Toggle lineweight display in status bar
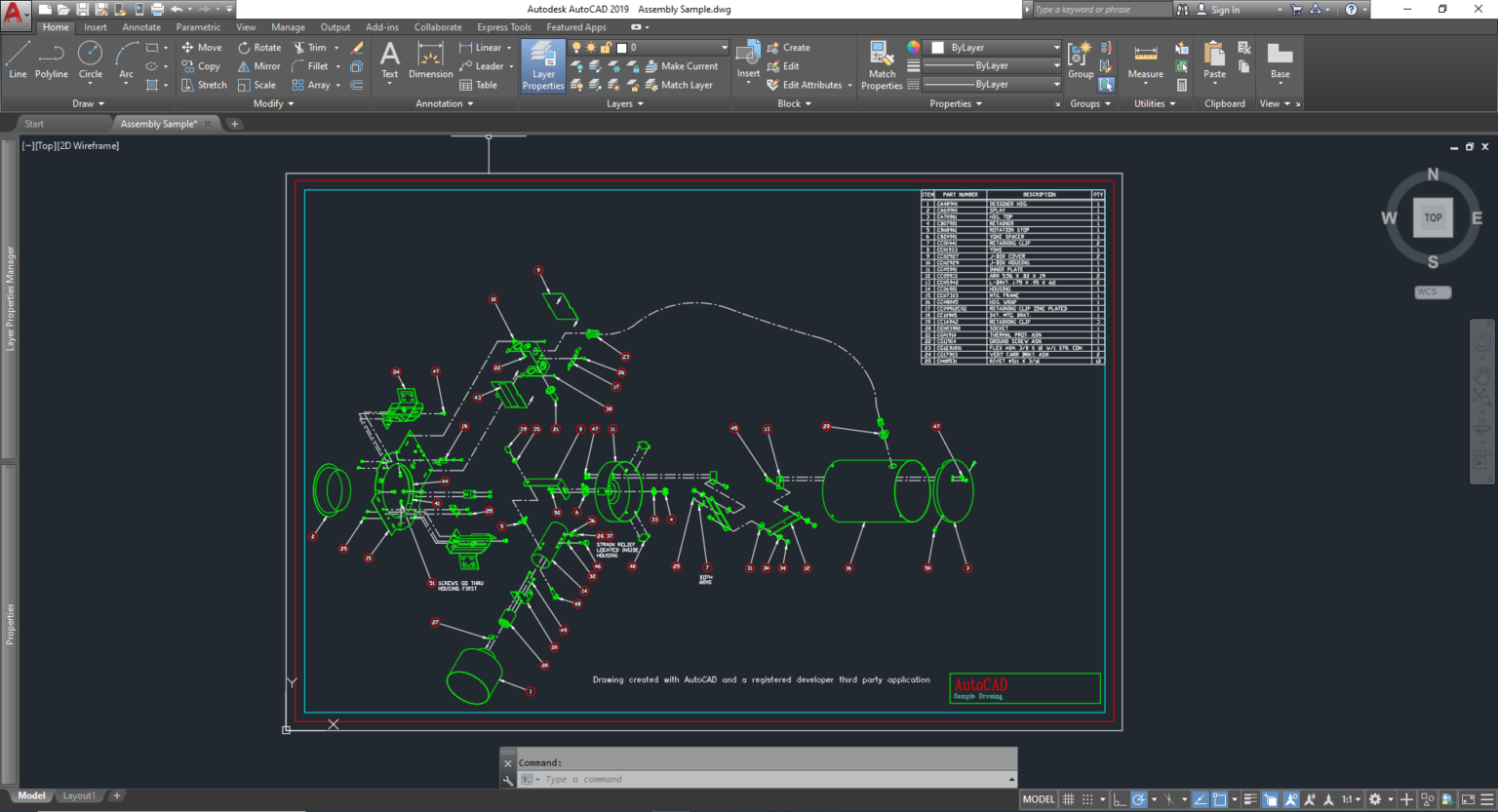This screenshot has width=1498, height=812. pos(1250,799)
